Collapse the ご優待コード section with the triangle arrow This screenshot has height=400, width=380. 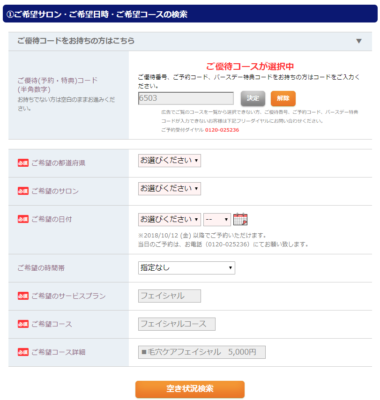point(359,41)
